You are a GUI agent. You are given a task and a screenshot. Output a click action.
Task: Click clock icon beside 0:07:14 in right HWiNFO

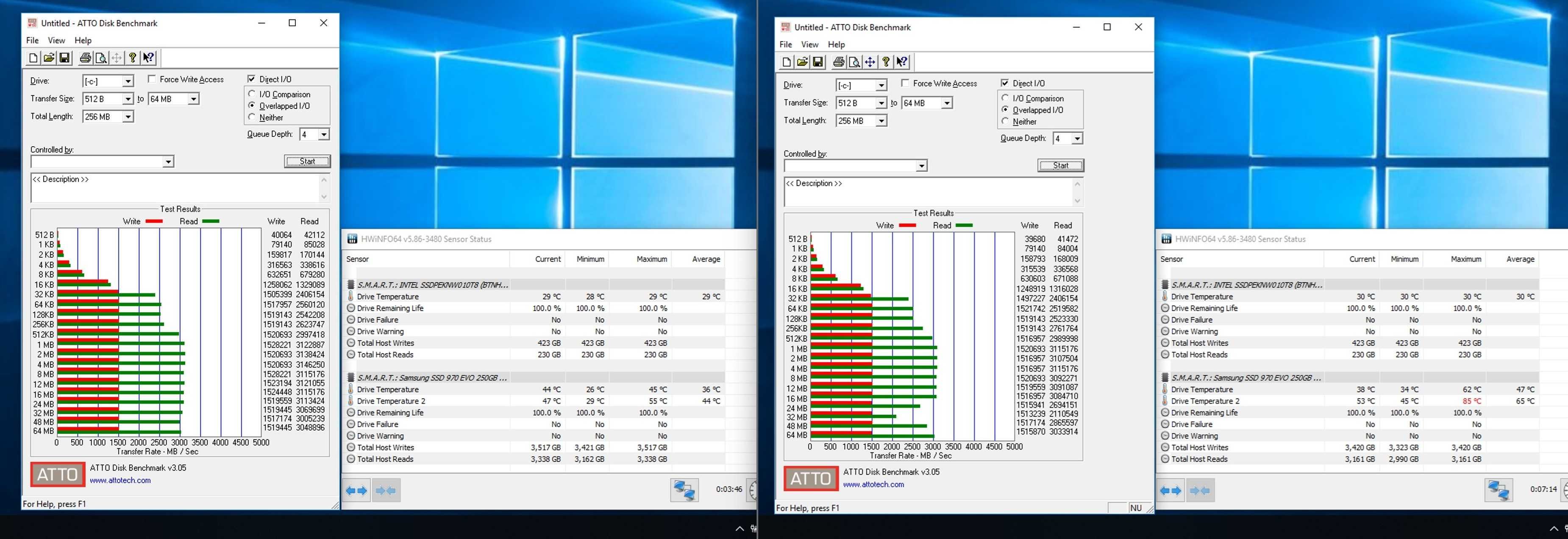click(x=1565, y=490)
